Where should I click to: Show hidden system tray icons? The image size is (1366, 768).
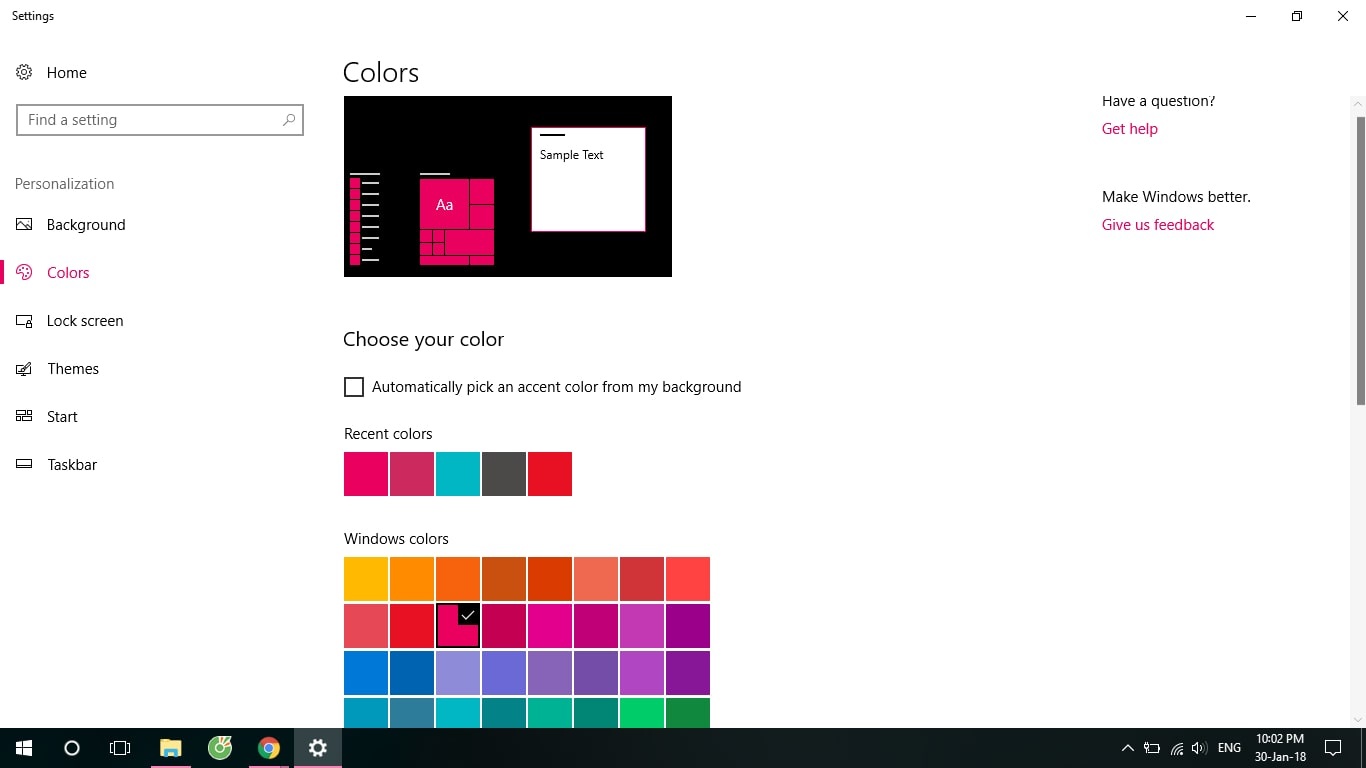pos(1127,748)
